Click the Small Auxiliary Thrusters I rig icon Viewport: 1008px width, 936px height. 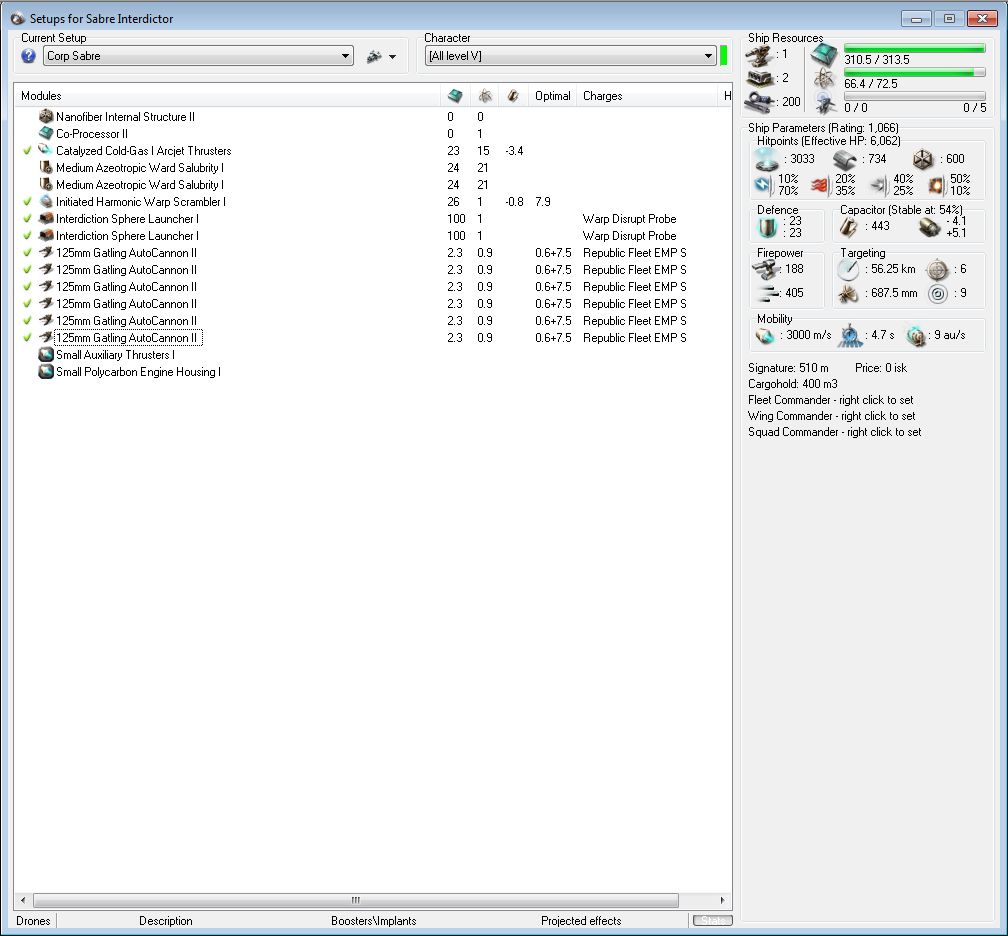pos(46,354)
